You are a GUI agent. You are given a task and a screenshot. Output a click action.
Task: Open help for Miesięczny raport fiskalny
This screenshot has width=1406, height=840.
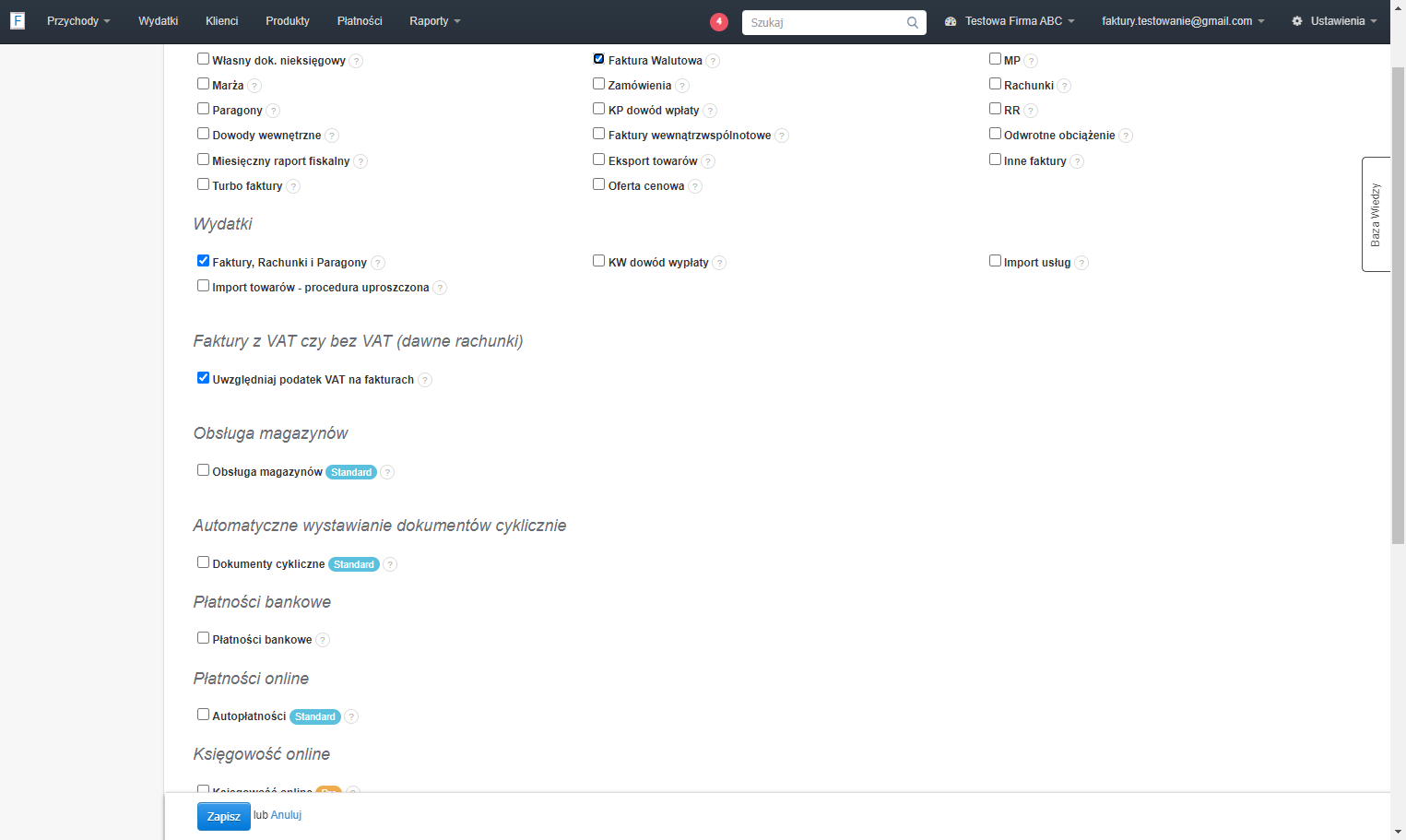click(x=360, y=161)
